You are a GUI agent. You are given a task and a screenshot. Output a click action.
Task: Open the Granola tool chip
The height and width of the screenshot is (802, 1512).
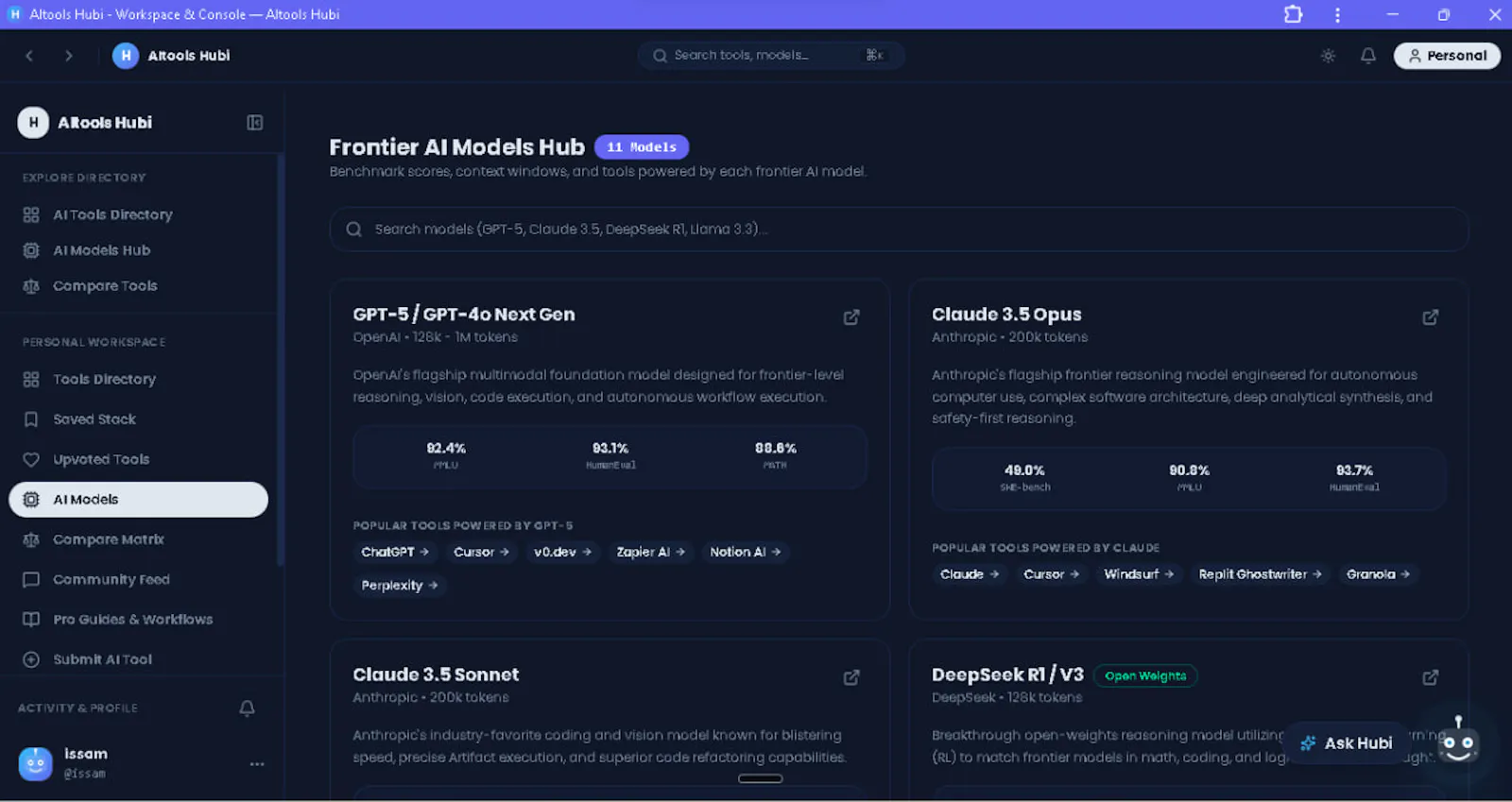1378,574
